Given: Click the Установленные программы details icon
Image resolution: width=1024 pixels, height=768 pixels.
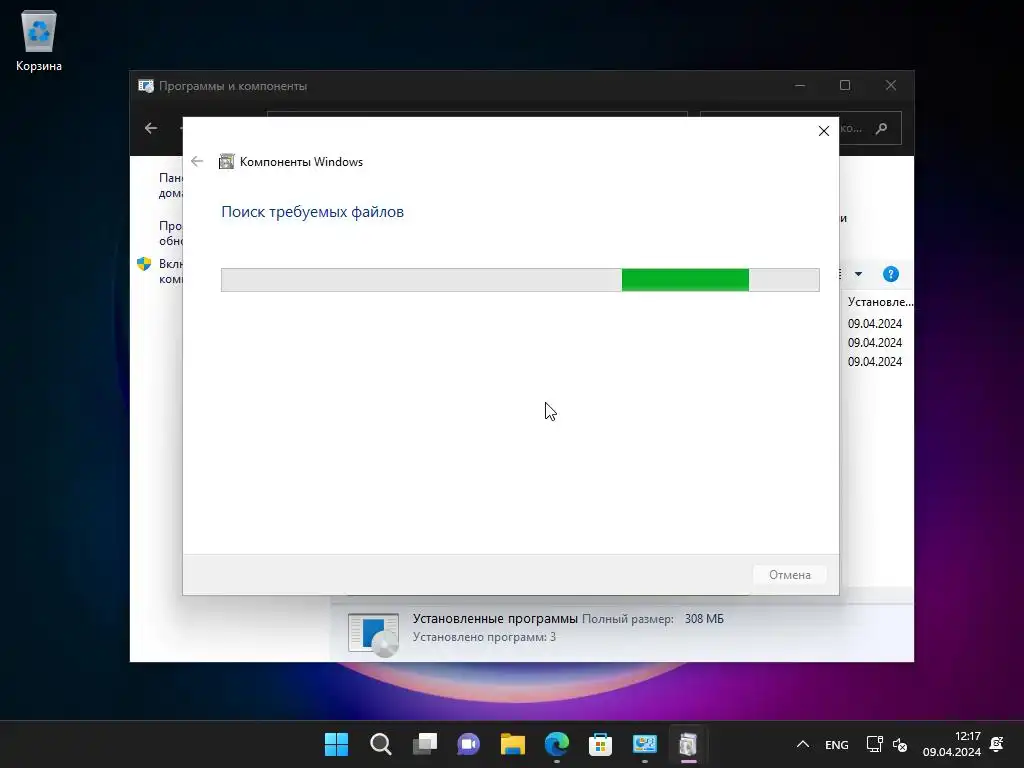Looking at the screenshot, I should click(373, 633).
